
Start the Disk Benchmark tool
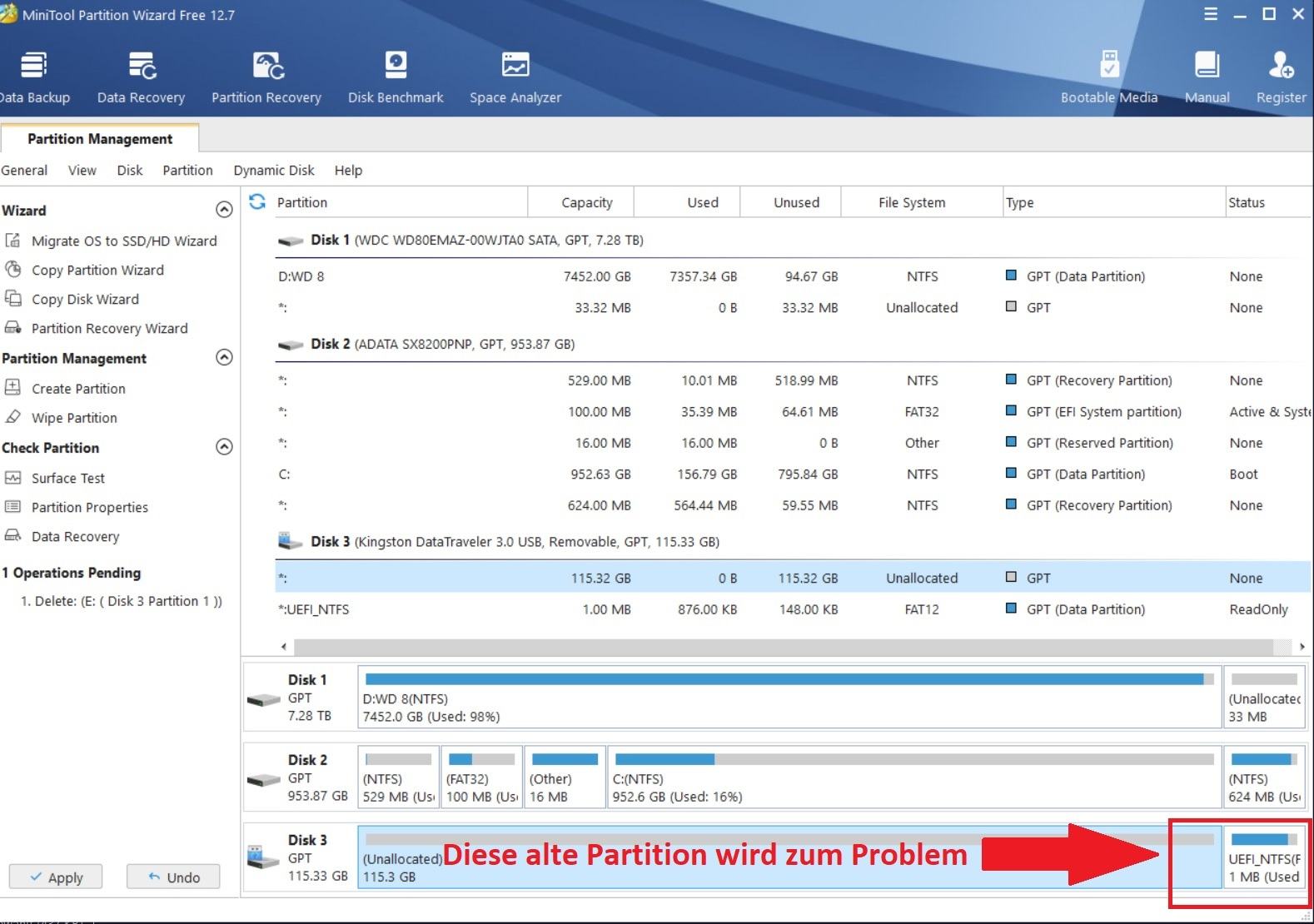pyautogui.click(x=396, y=77)
